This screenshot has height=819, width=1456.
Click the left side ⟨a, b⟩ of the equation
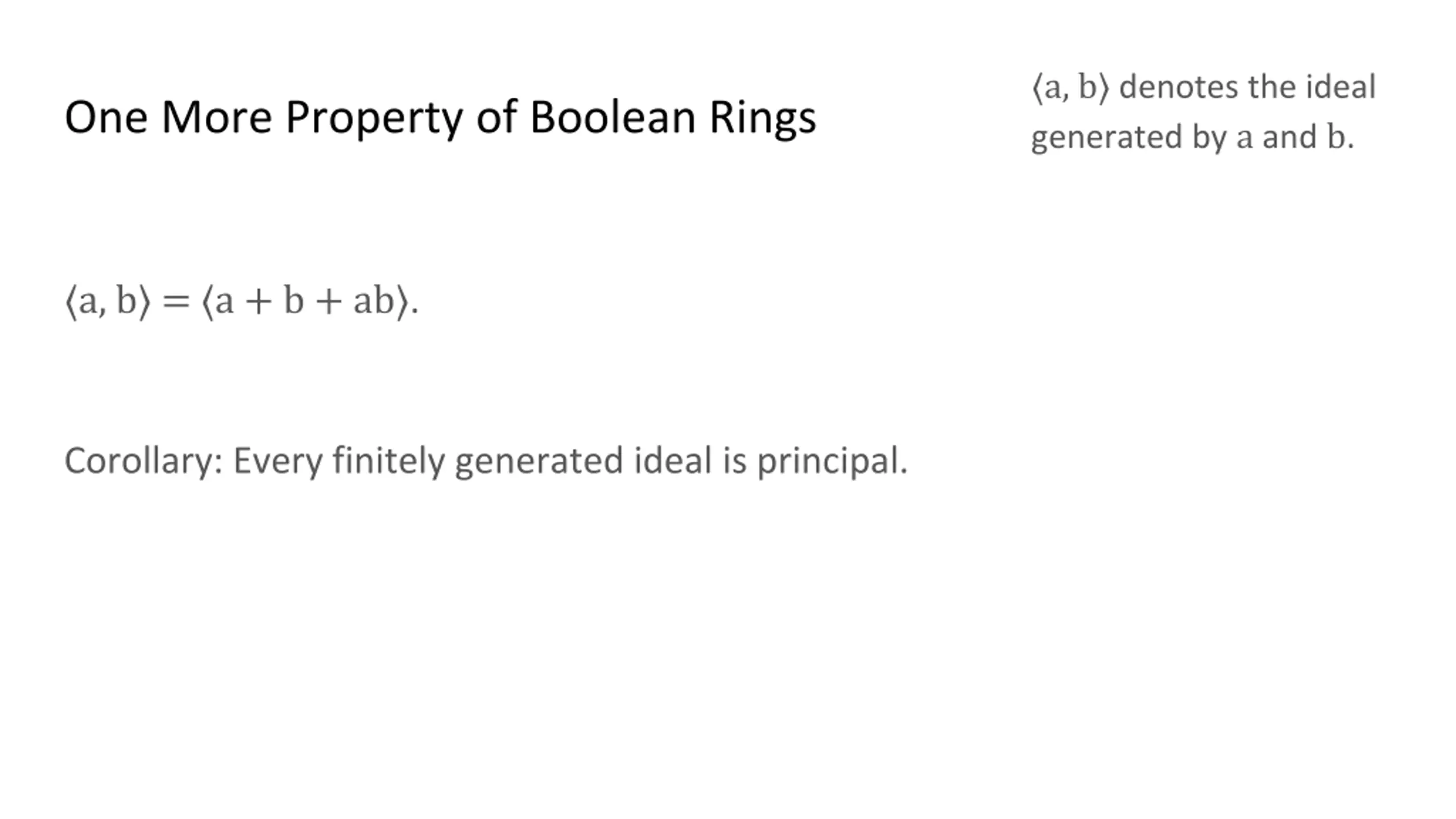pyautogui.click(x=107, y=301)
